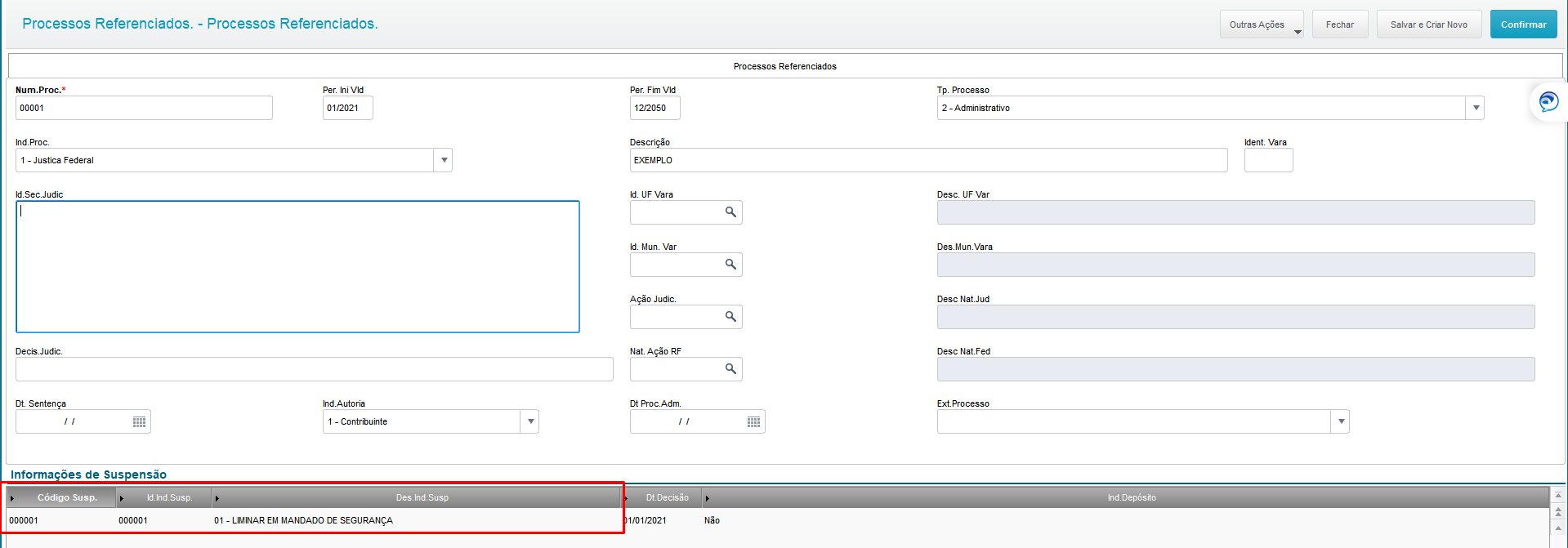1568x548 pixels.
Task: Sort by Código Susp. column header
Action: pyautogui.click(x=62, y=497)
